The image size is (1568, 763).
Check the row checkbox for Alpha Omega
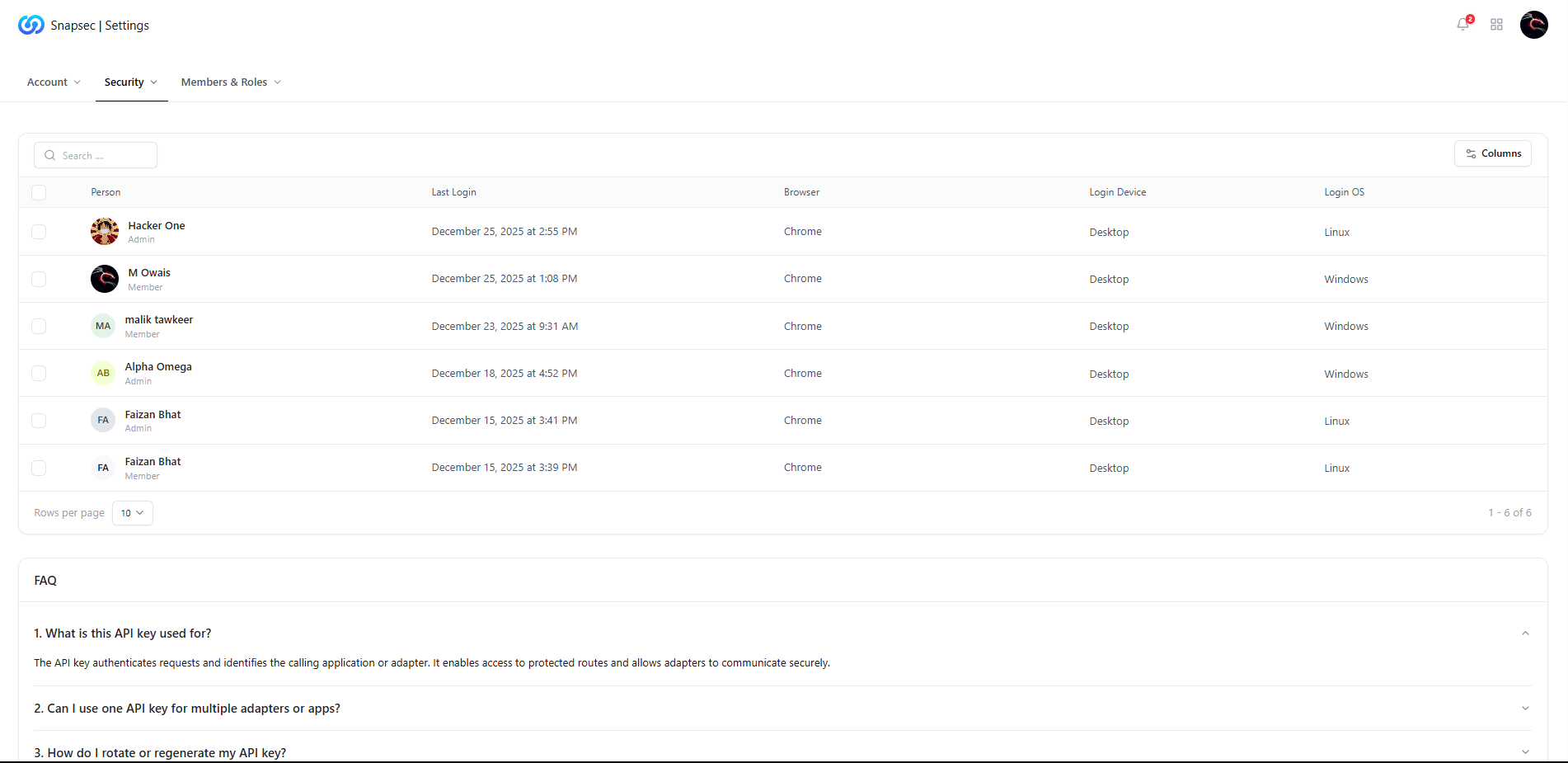[39, 373]
